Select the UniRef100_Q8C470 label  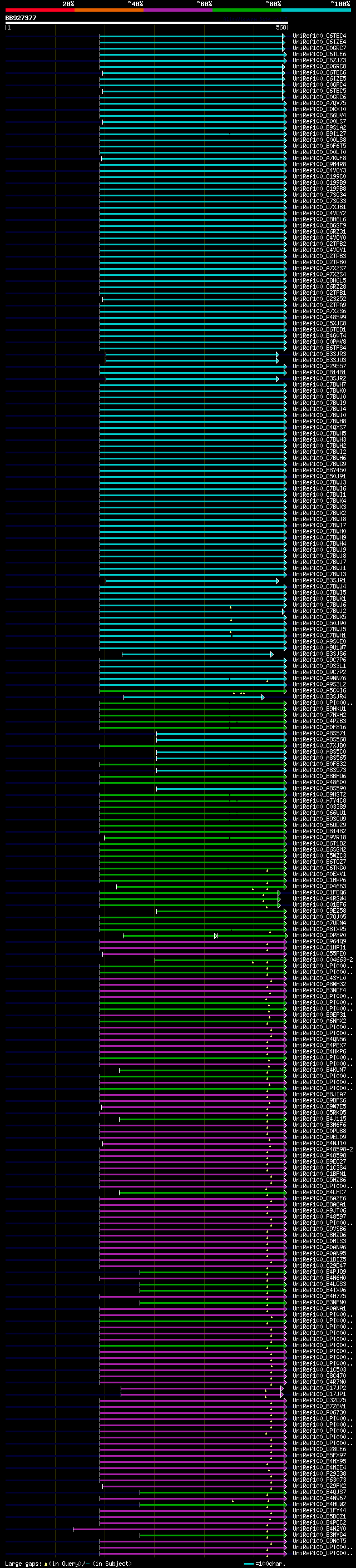[x=319, y=1376]
